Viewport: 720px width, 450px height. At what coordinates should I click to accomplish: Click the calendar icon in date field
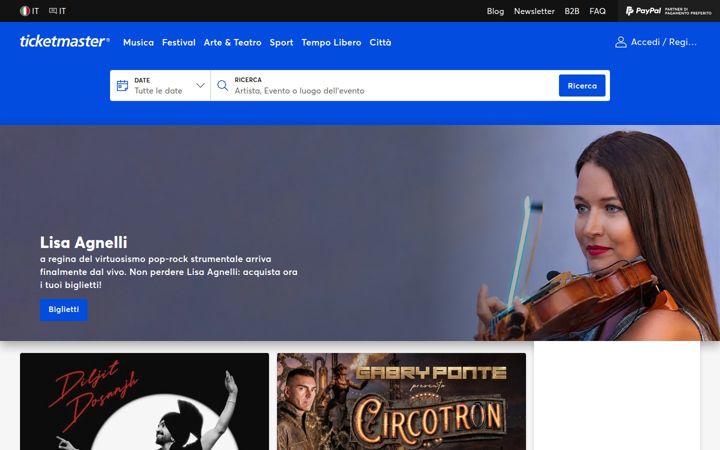coord(122,85)
